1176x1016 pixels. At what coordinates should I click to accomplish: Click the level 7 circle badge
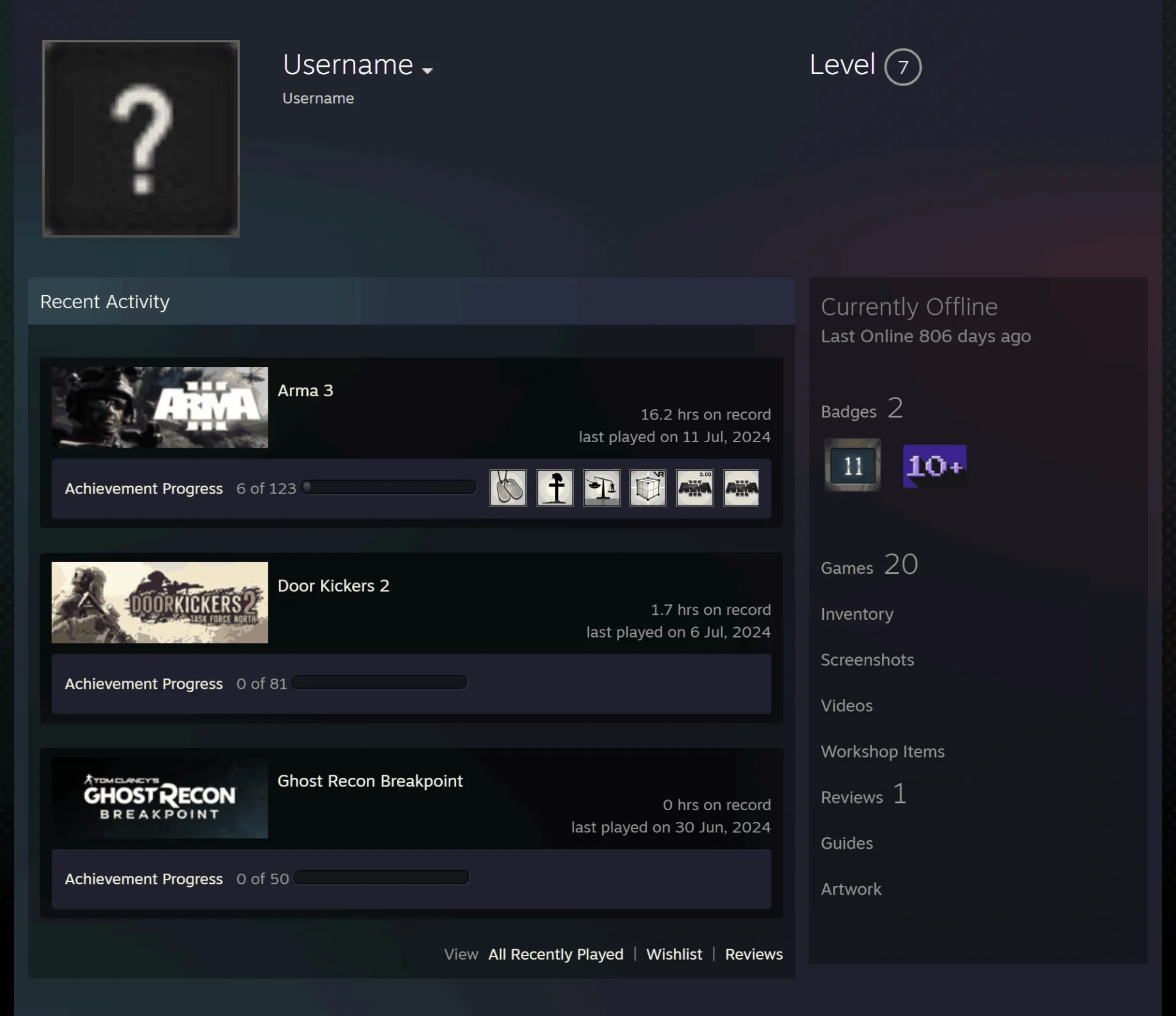click(x=903, y=67)
